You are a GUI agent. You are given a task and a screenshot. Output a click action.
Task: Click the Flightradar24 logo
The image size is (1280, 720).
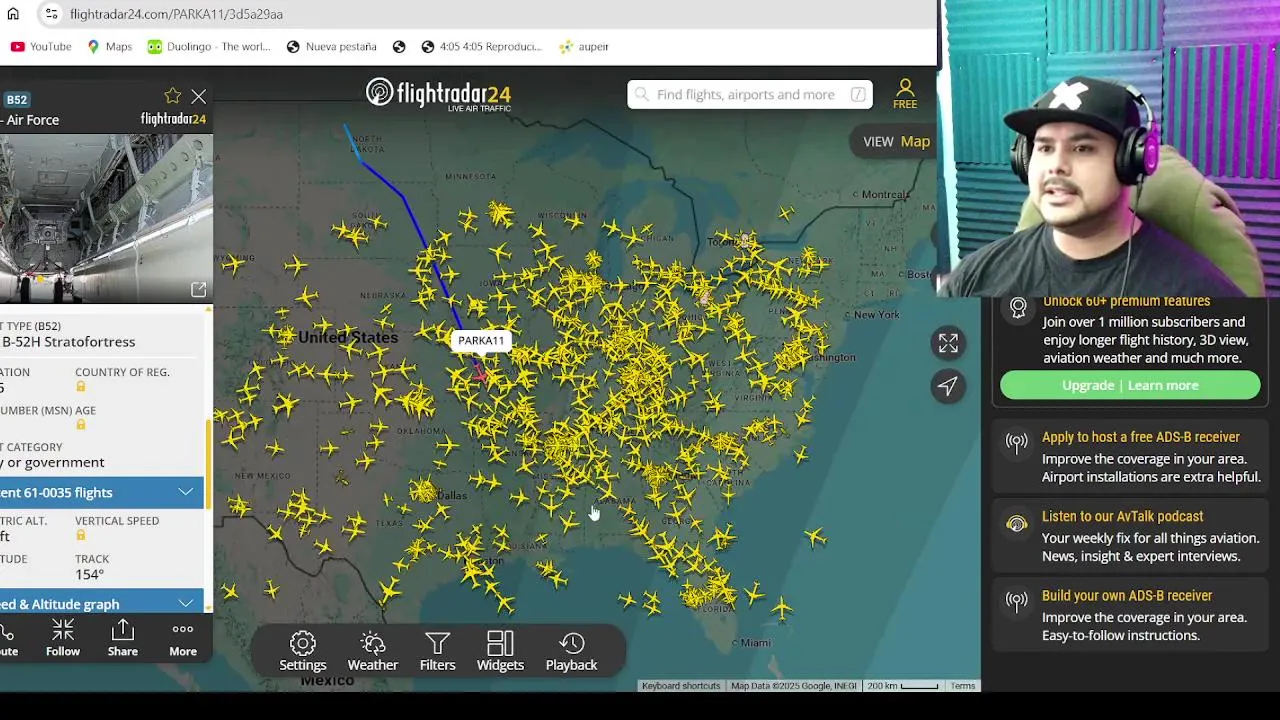[x=438, y=95]
